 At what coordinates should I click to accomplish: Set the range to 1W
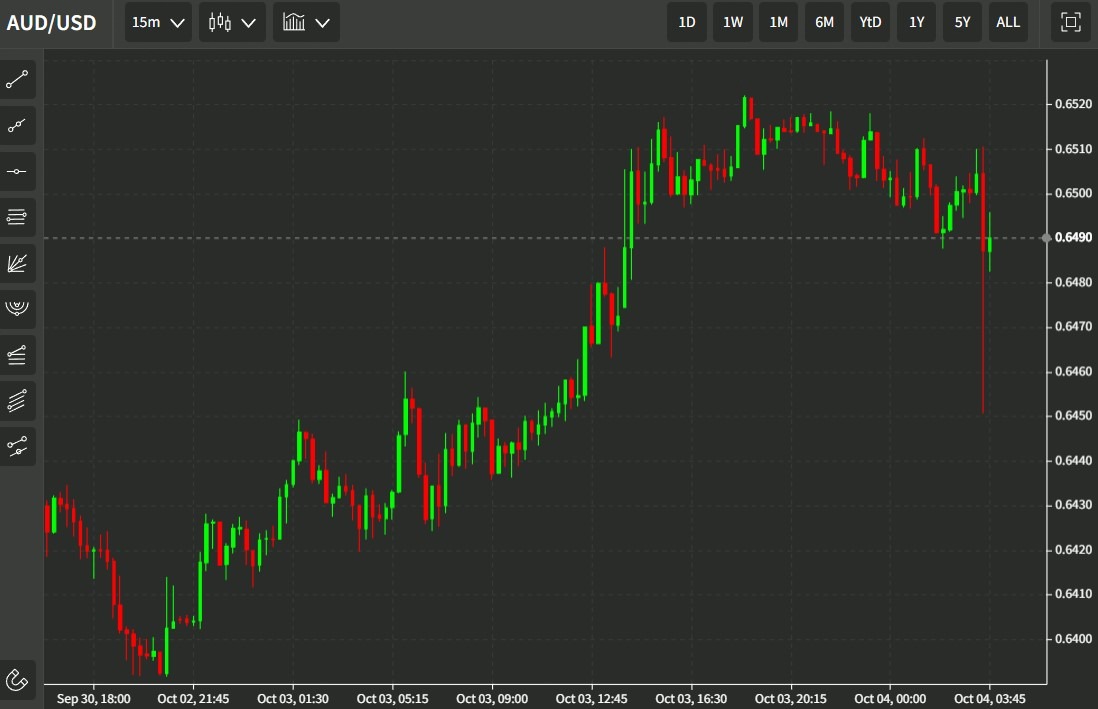[x=732, y=22]
